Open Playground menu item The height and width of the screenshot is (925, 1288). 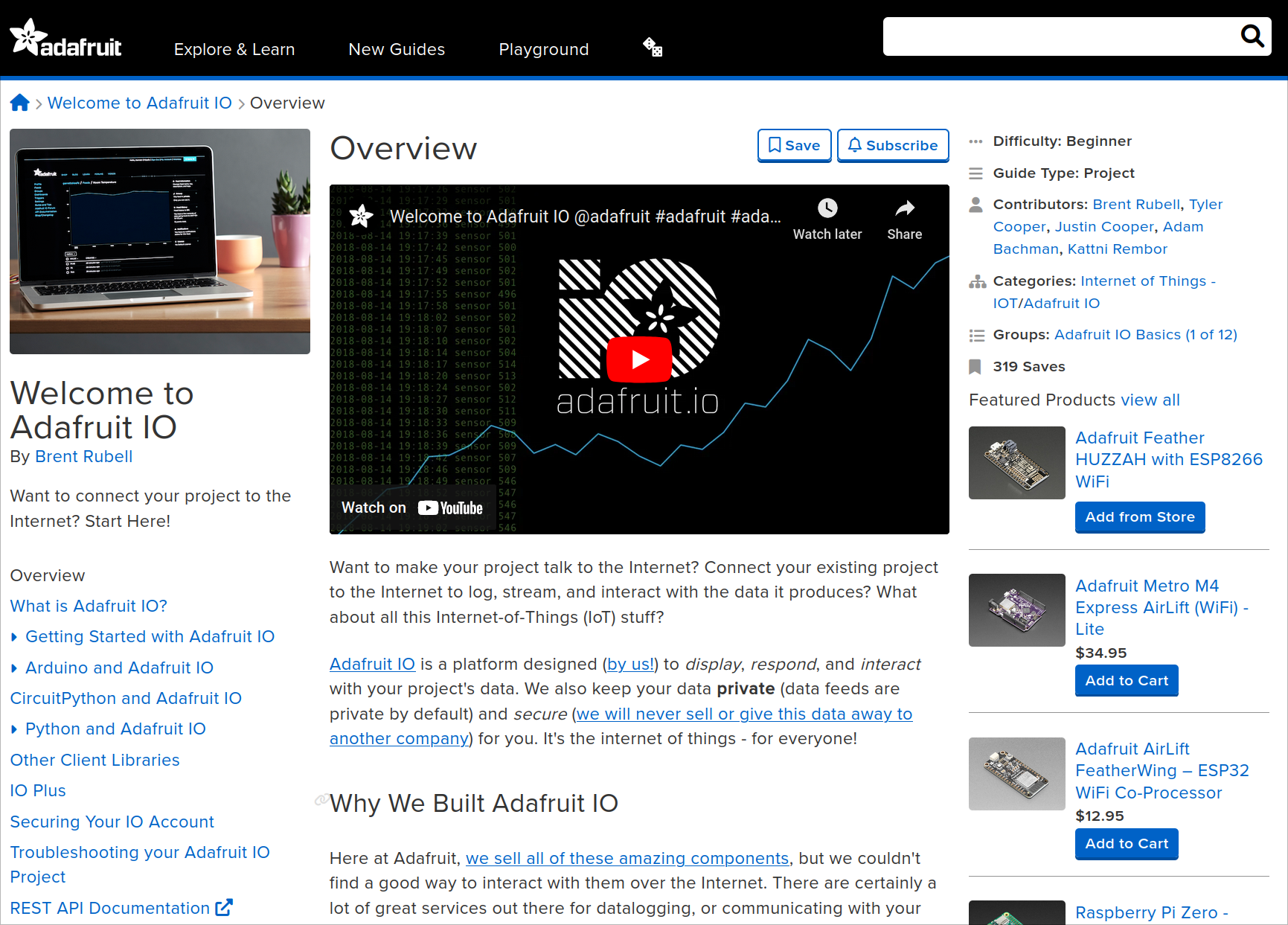coord(544,49)
